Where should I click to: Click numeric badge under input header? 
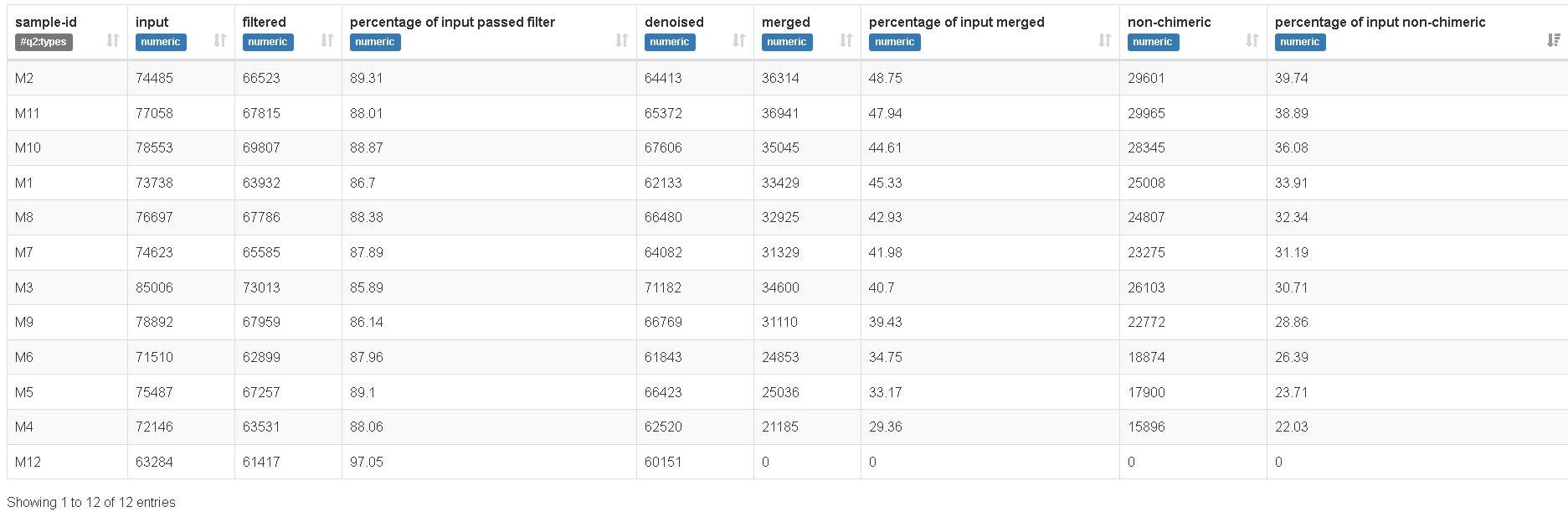pos(160,42)
